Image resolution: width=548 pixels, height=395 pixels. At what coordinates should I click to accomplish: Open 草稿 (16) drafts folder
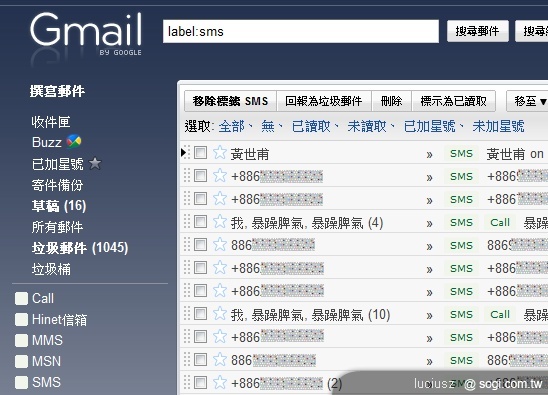(x=59, y=206)
